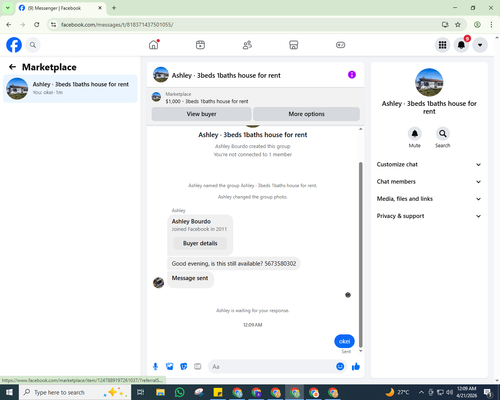Viewport: 500px width, 400px height.
Task: Click the sent 'okei' message bubble
Action: [x=344, y=341]
